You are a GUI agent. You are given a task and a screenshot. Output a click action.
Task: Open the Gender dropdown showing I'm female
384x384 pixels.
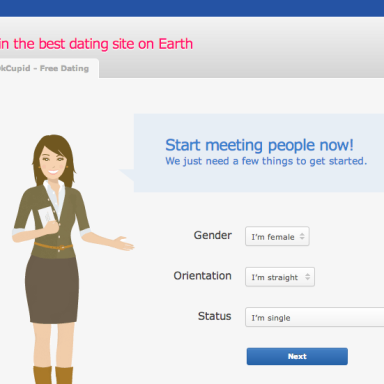click(x=277, y=236)
